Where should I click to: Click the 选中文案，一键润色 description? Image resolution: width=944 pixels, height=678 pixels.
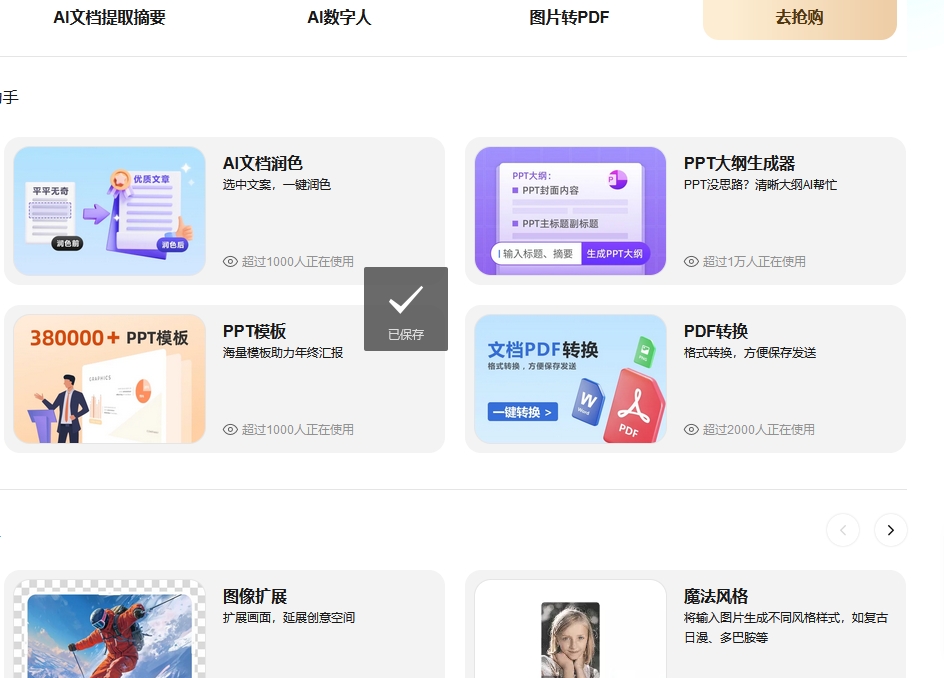coord(277,184)
